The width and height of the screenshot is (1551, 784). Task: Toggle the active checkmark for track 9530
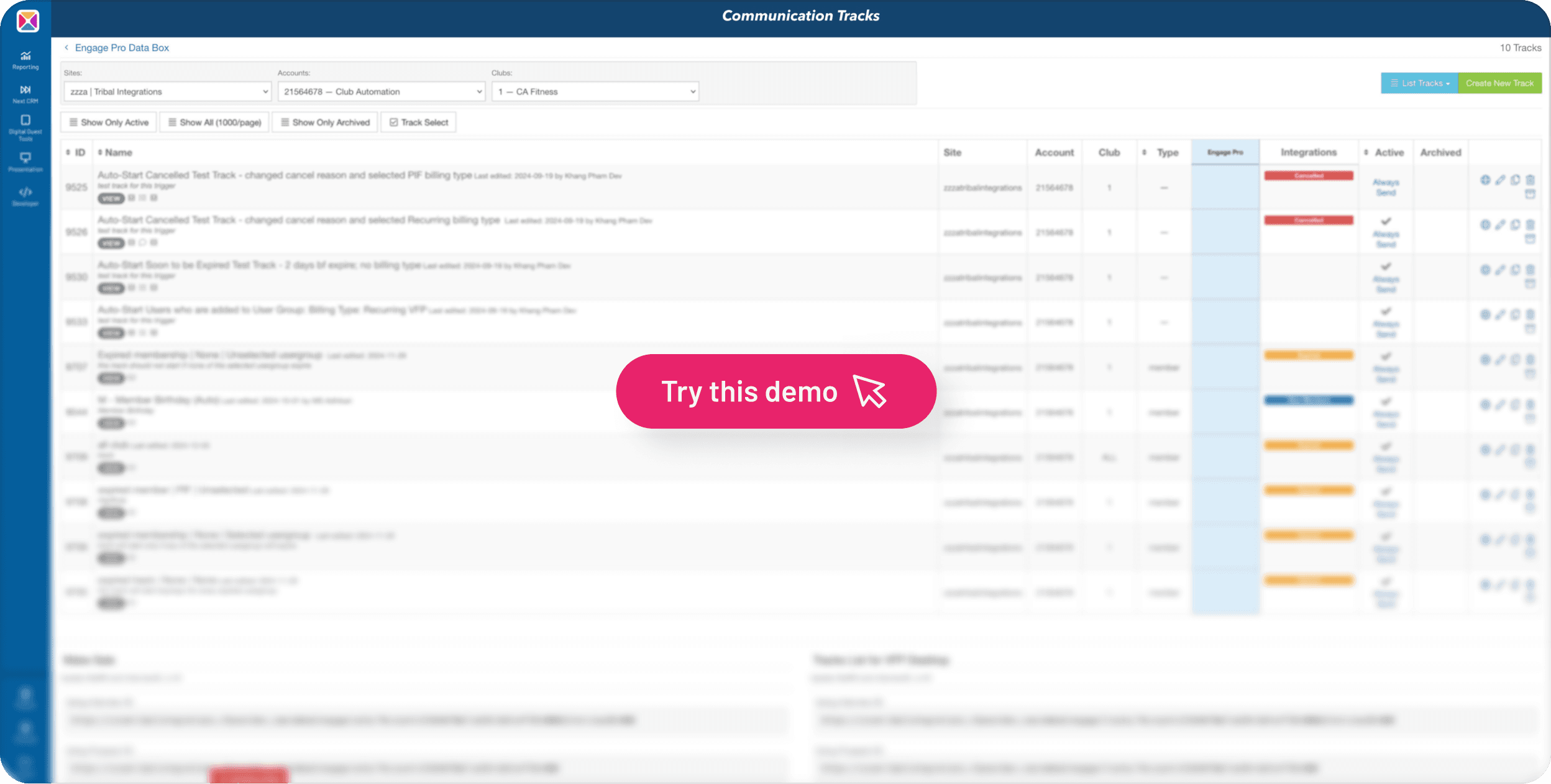(1386, 267)
